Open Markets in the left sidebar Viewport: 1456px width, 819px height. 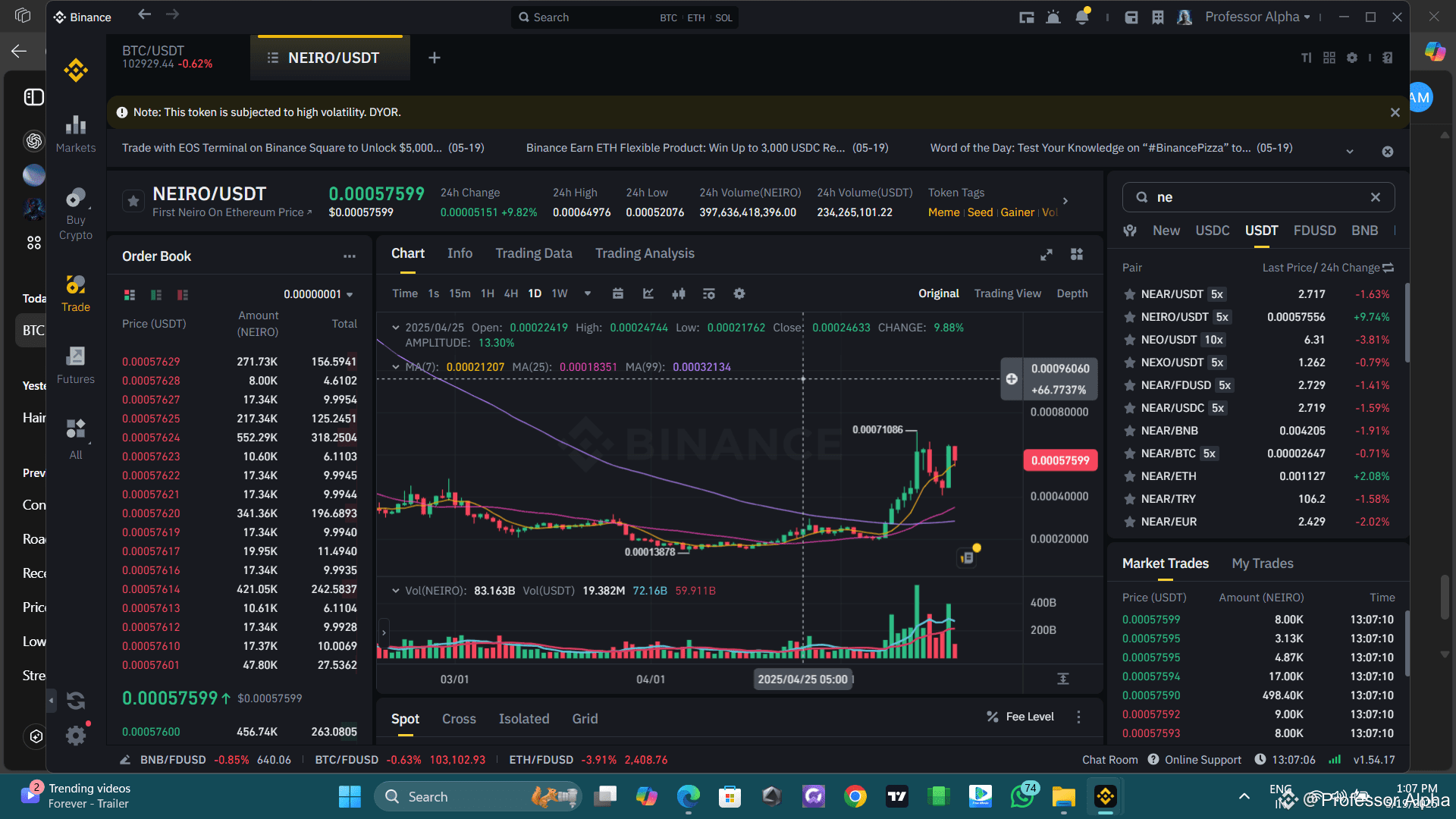pyautogui.click(x=76, y=134)
